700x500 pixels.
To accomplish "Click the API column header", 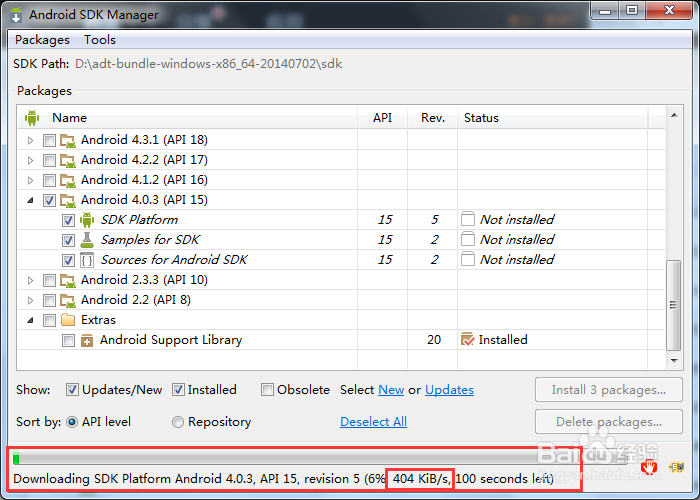I will pyautogui.click(x=382, y=118).
